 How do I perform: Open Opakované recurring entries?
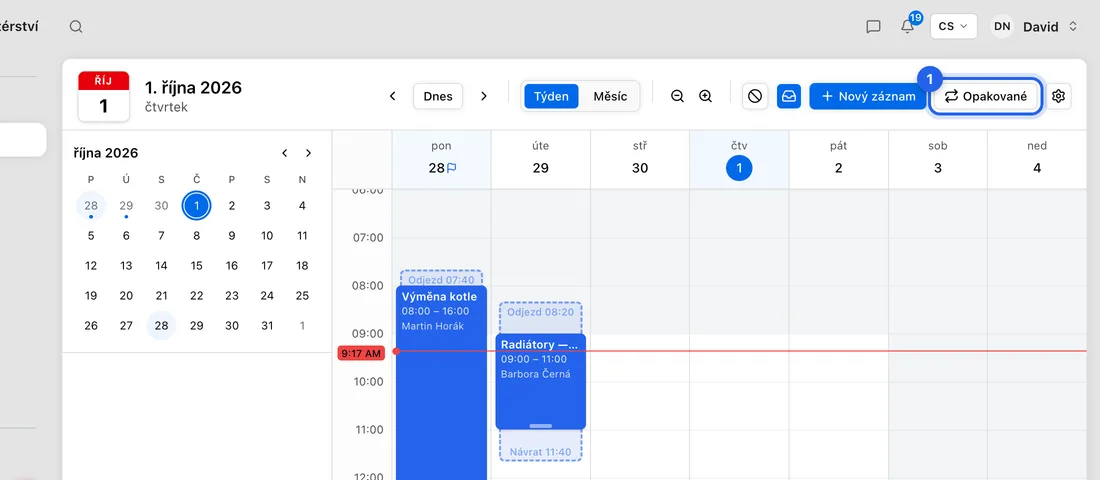985,96
